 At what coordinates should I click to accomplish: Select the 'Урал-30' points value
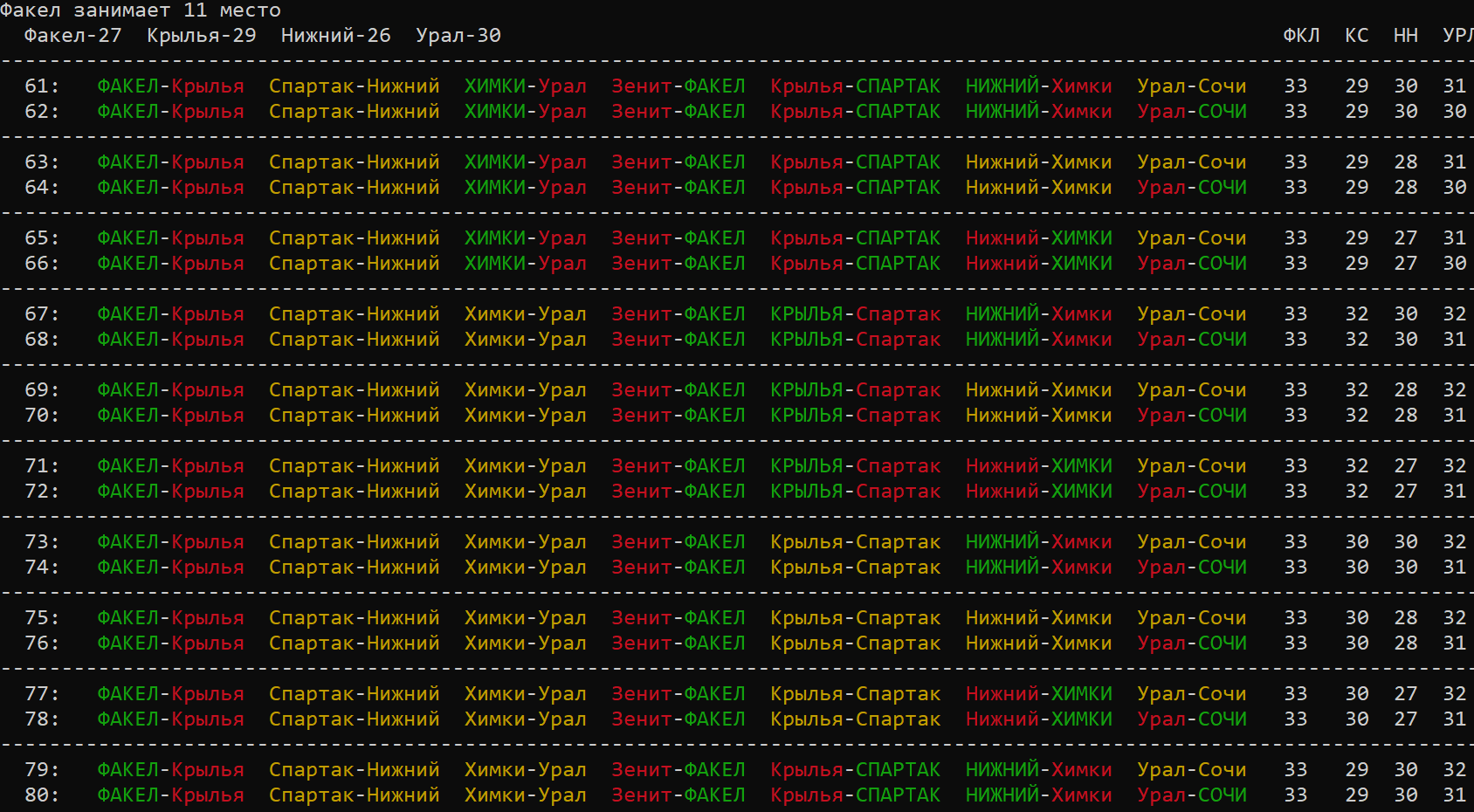tap(458, 36)
